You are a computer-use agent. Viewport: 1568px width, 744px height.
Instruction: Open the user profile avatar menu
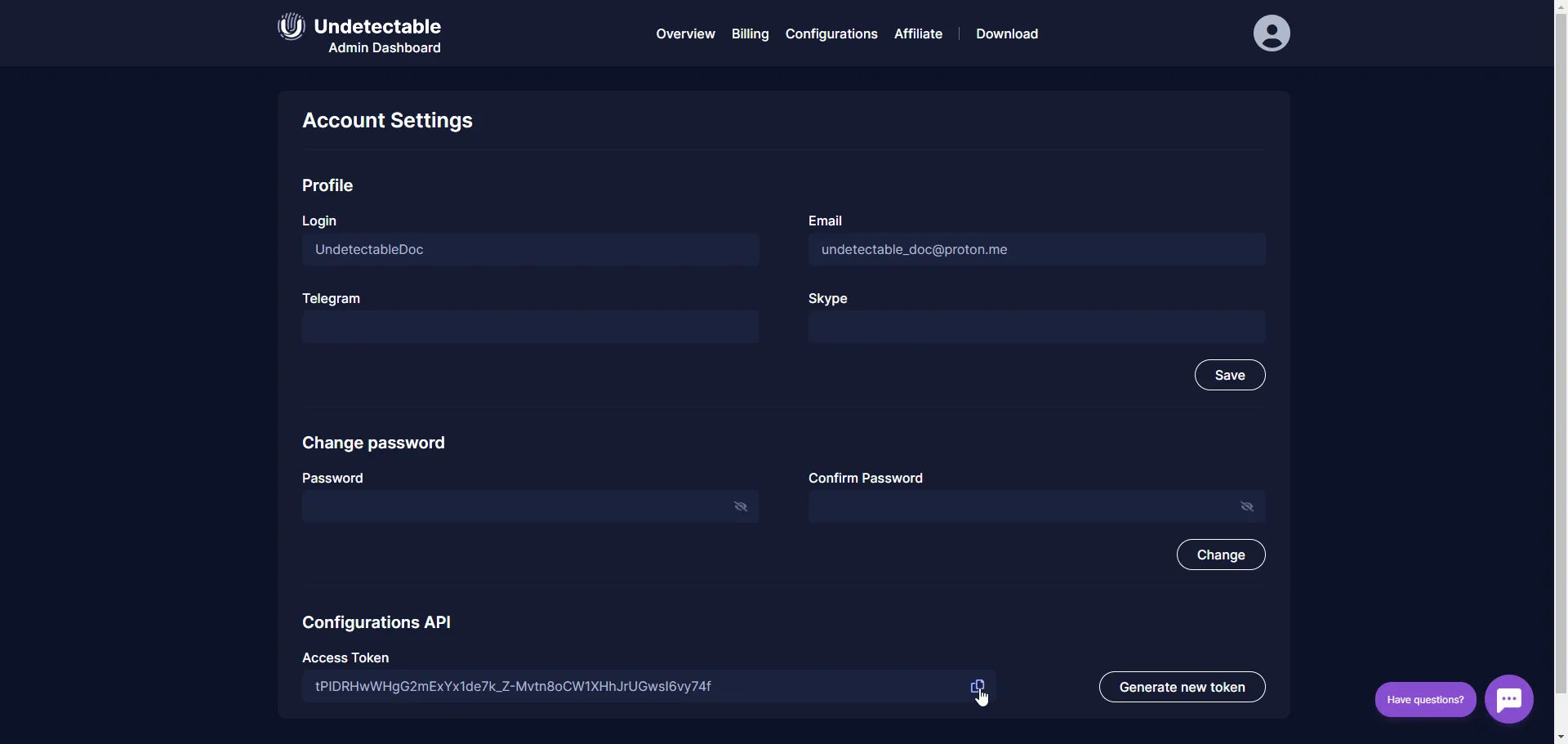point(1272,33)
